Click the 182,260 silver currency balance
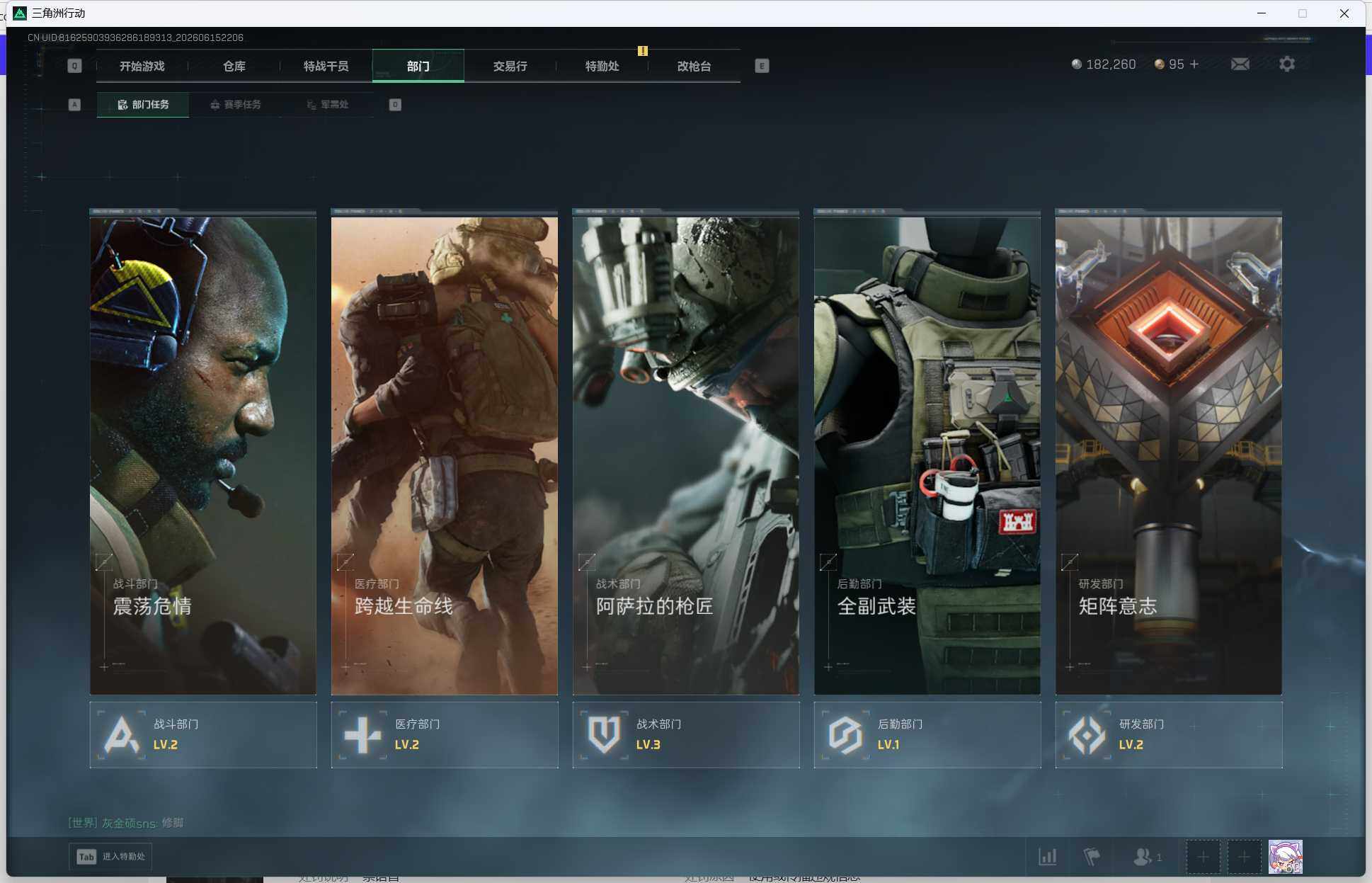Image resolution: width=1372 pixels, height=883 pixels. coord(1104,64)
